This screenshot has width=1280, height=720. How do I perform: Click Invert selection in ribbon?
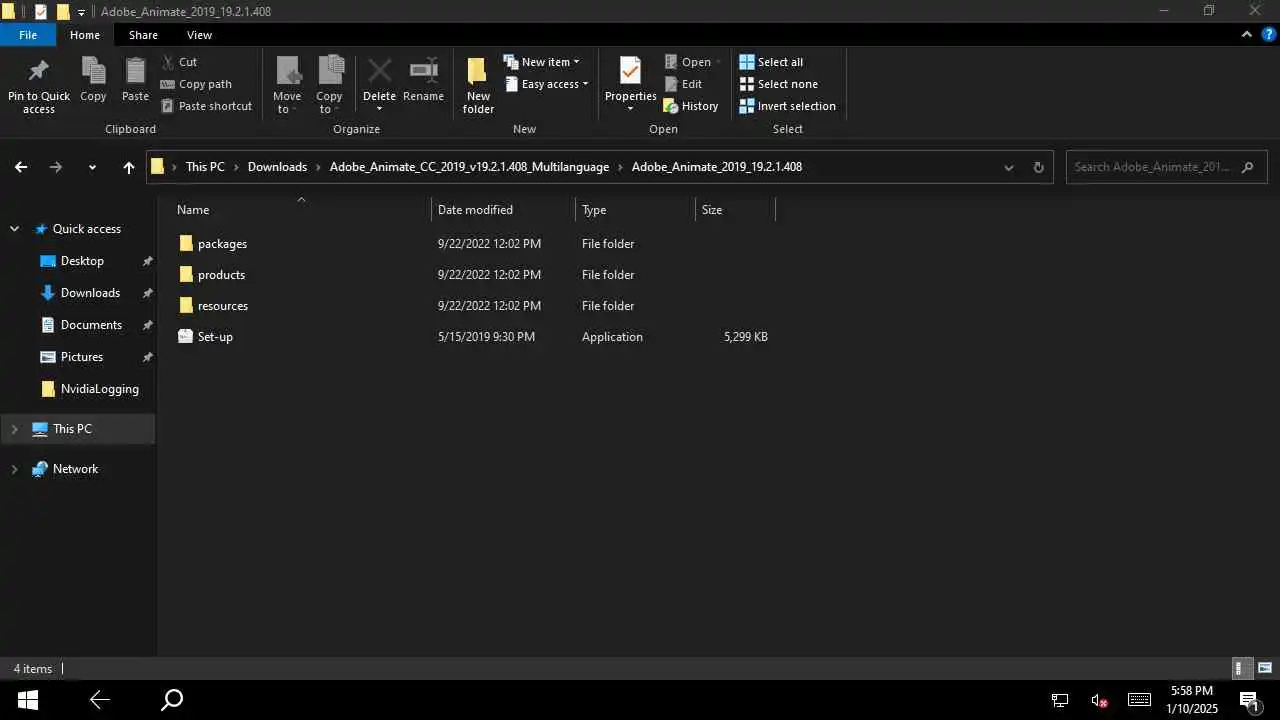[x=787, y=106]
